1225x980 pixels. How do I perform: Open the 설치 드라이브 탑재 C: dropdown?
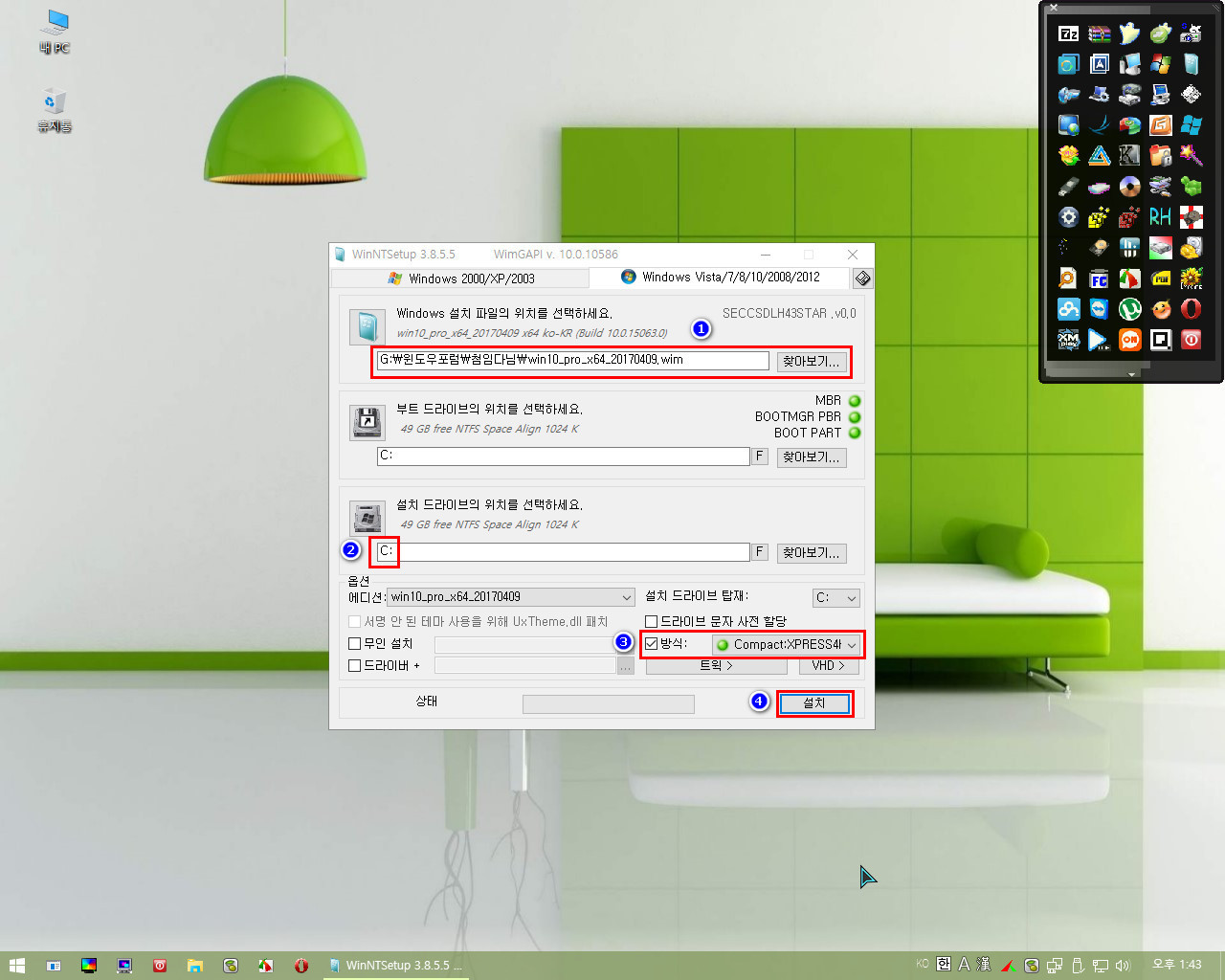pos(836,597)
